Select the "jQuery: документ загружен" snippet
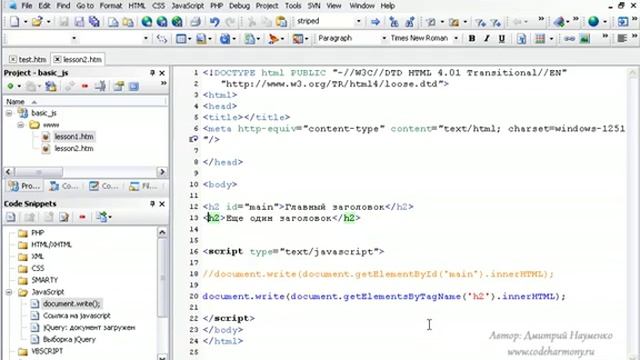The height and width of the screenshot is (360, 640). pyautogui.click(x=89, y=327)
